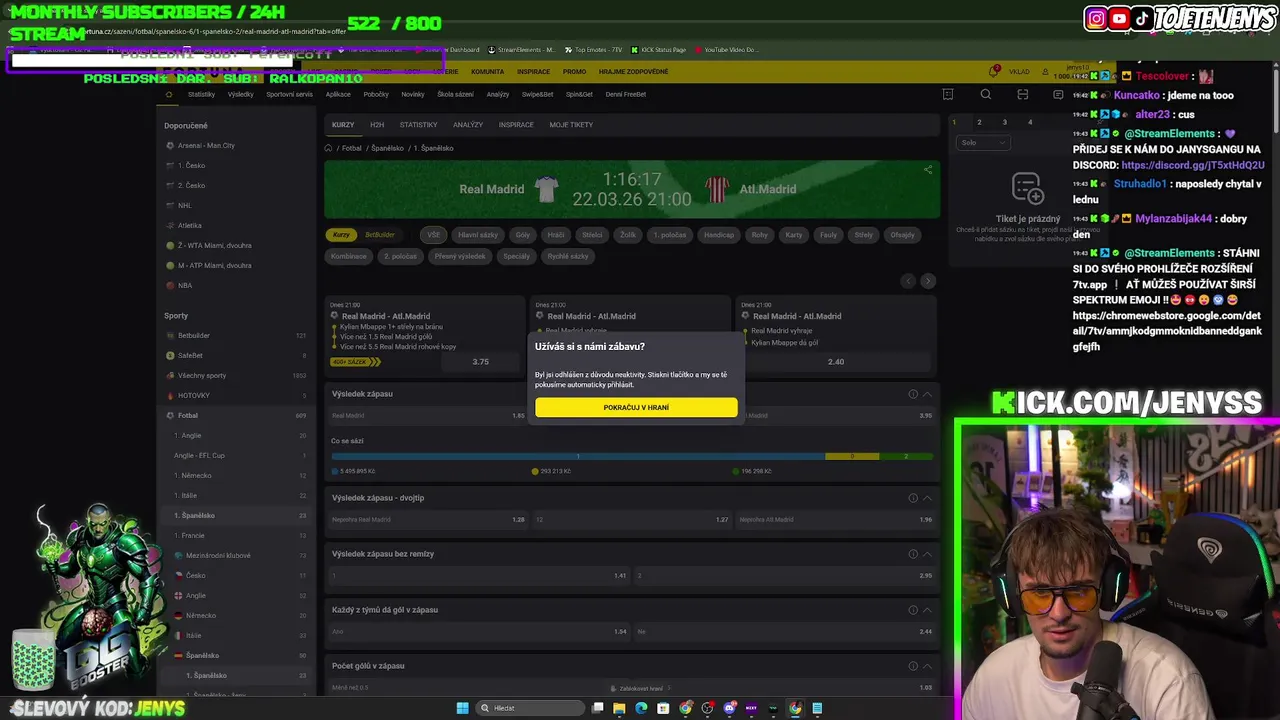Collapse the Výsledek zápasu section
1280x720 pixels.
[928, 394]
